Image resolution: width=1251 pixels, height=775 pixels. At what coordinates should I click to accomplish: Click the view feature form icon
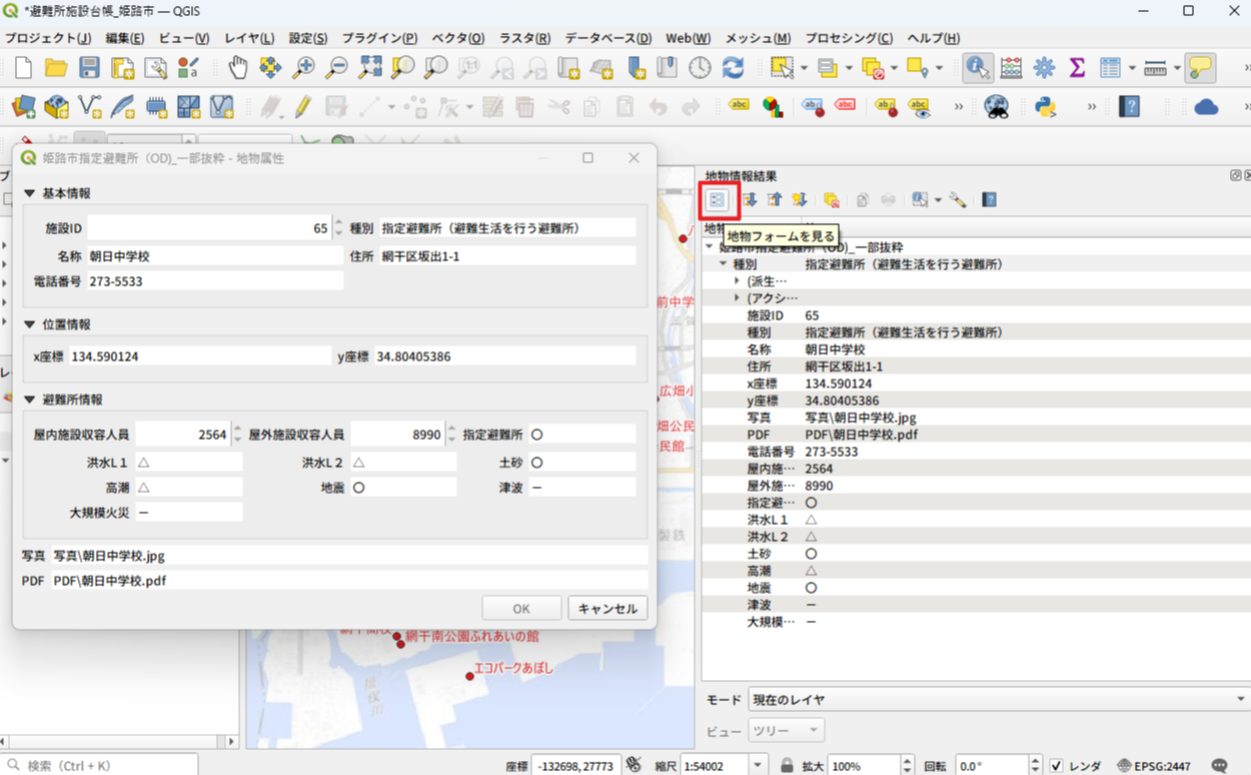tap(718, 200)
